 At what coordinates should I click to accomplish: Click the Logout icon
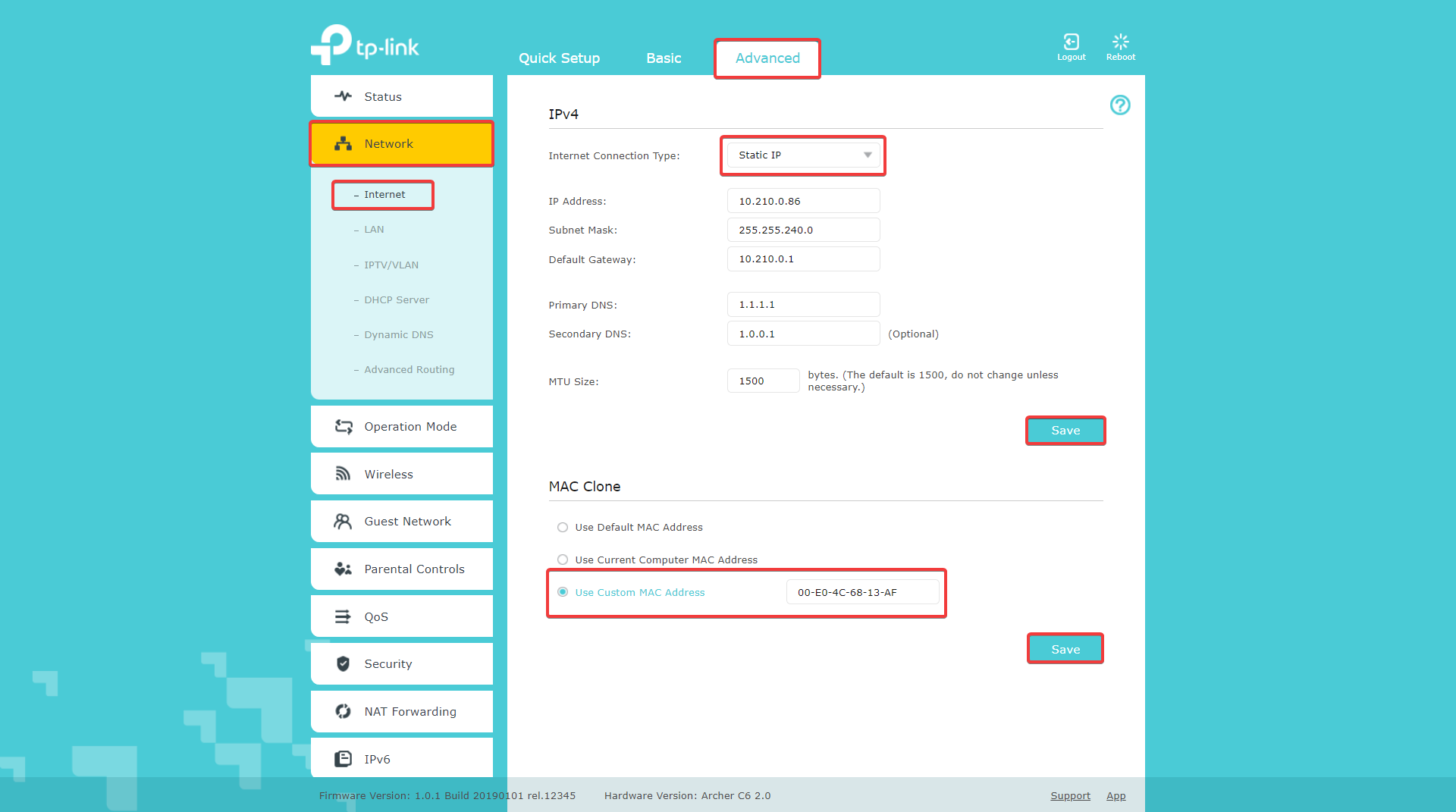click(1071, 42)
